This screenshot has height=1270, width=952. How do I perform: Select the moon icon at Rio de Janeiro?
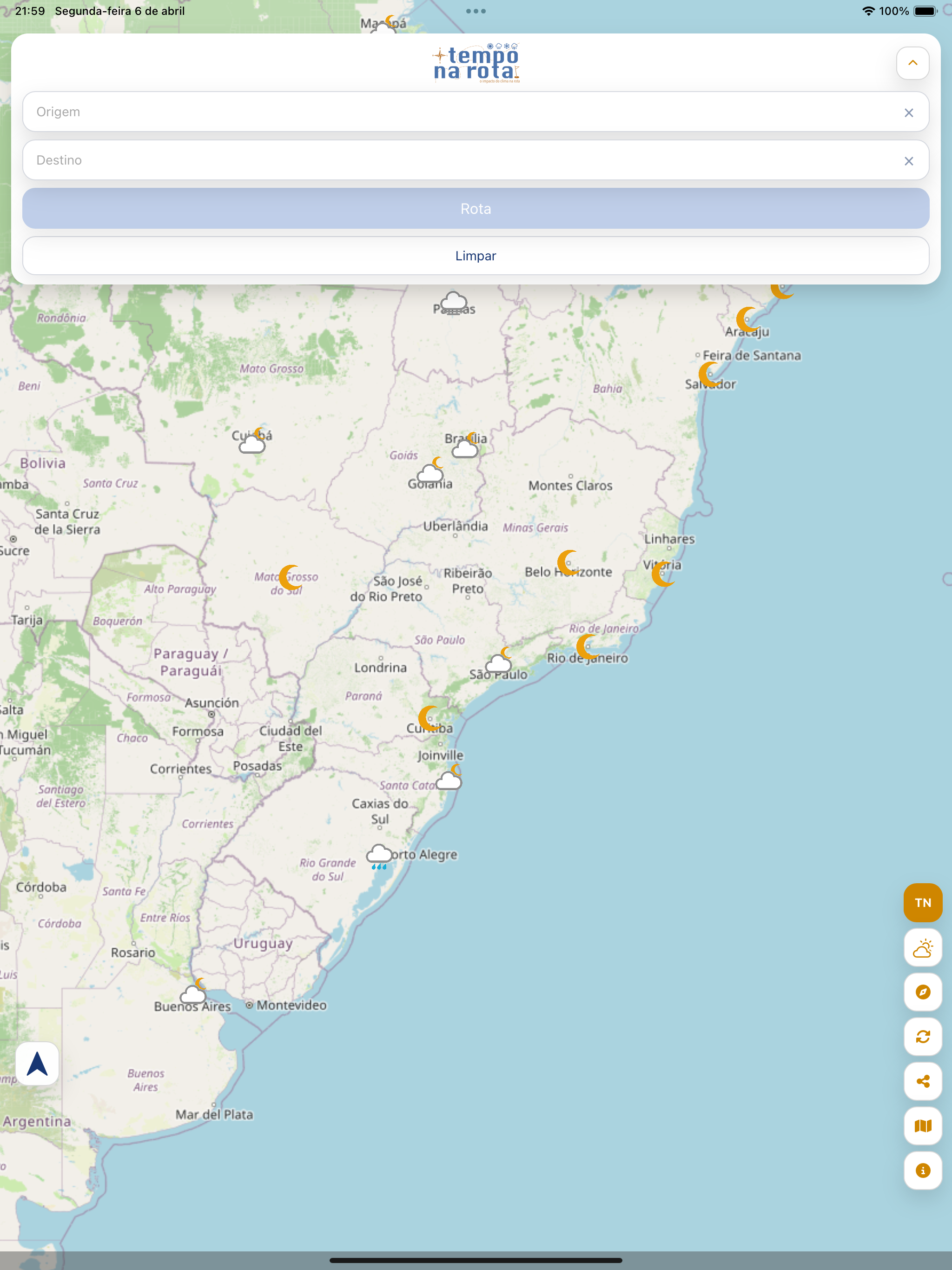(x=588, y=647)
